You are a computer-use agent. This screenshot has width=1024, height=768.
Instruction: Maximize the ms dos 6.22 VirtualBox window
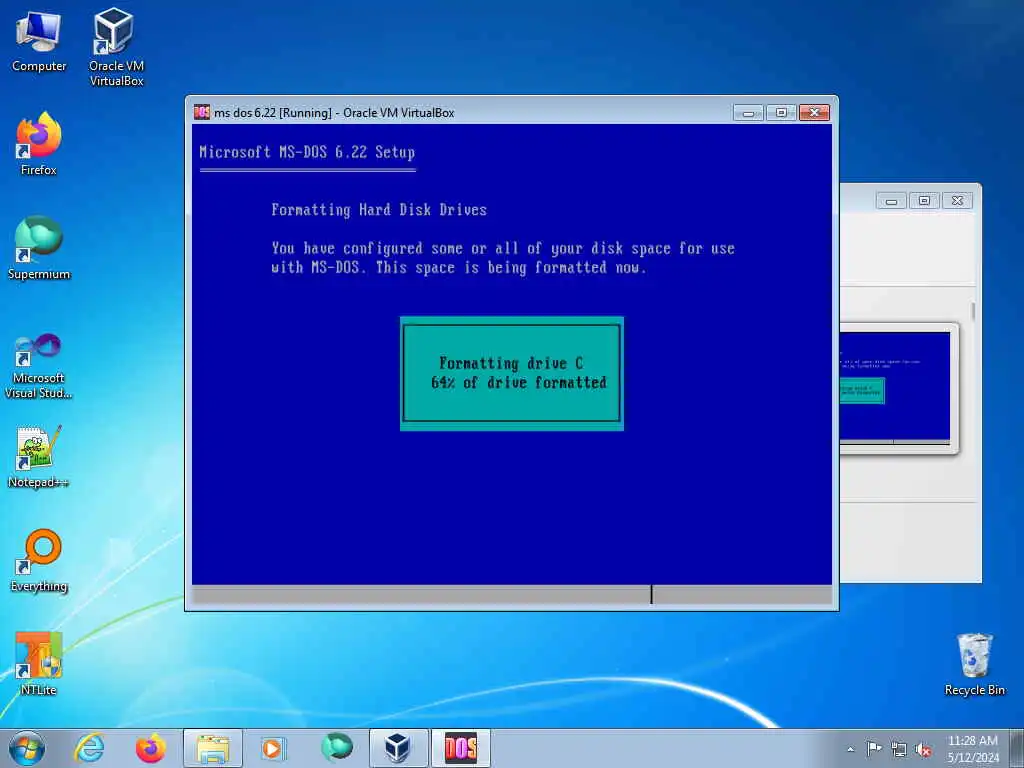[x=781, y=112]
